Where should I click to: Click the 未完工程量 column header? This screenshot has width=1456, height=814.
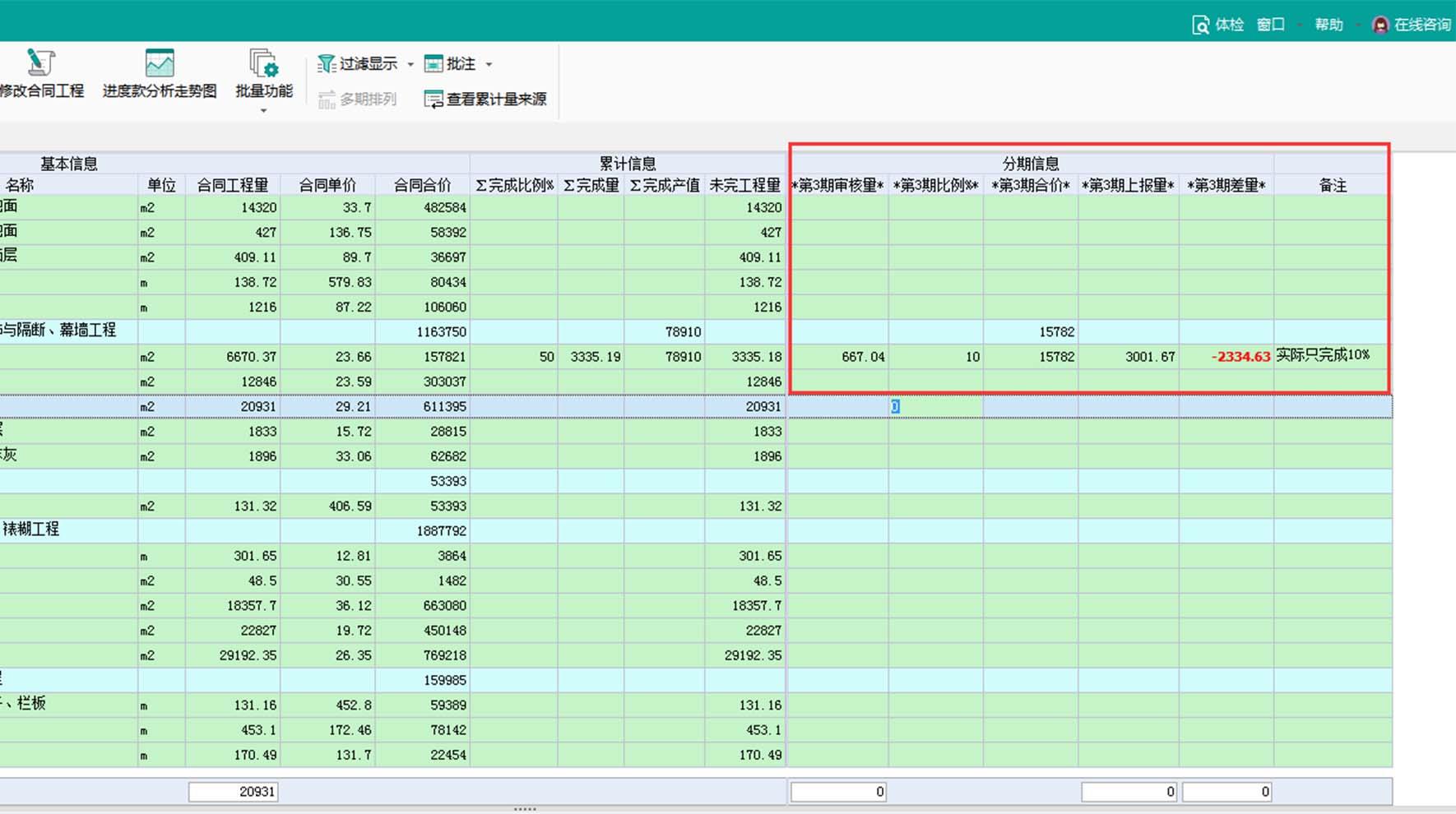(744, 185)
